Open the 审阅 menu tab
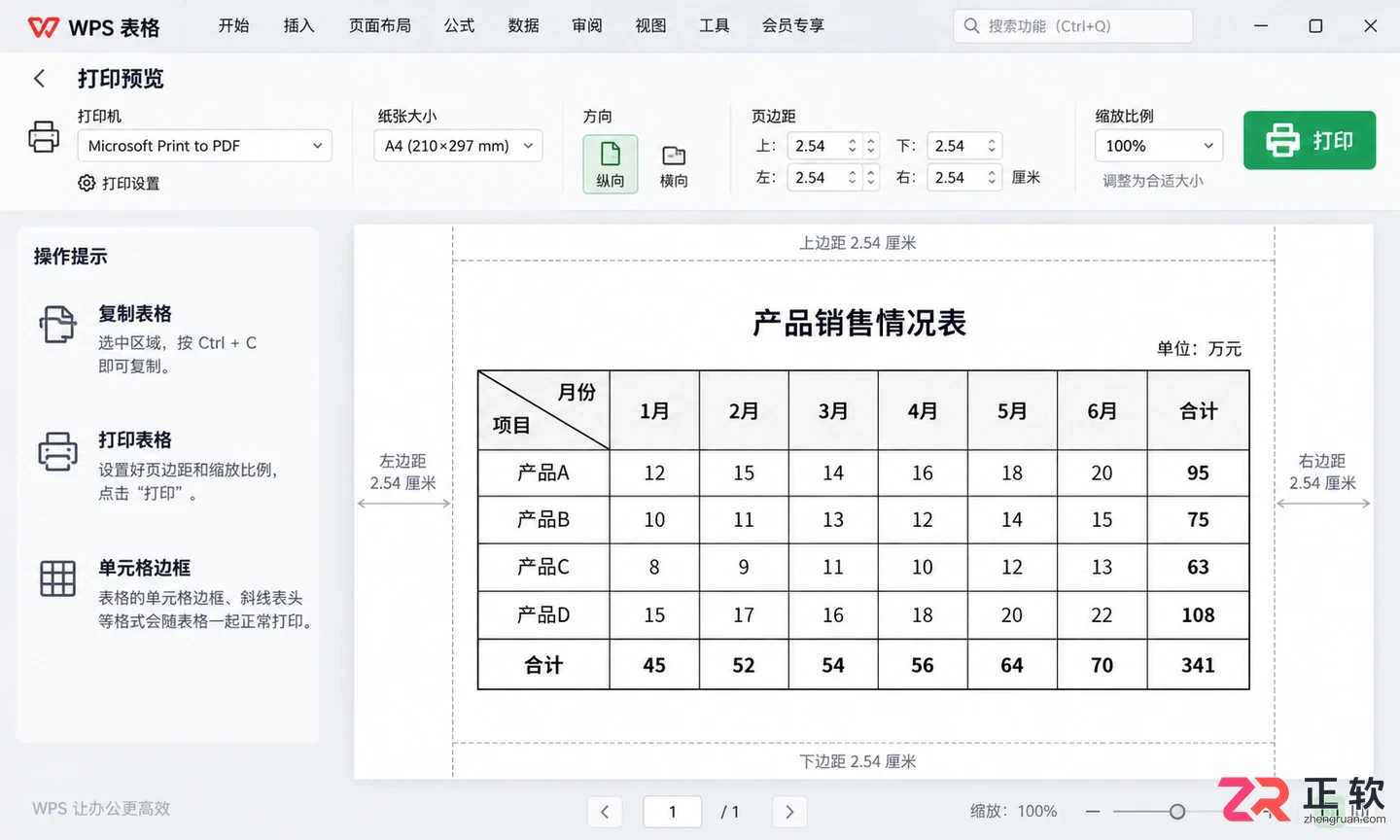This screenshot has width=1400, height=840. [587, 26]
